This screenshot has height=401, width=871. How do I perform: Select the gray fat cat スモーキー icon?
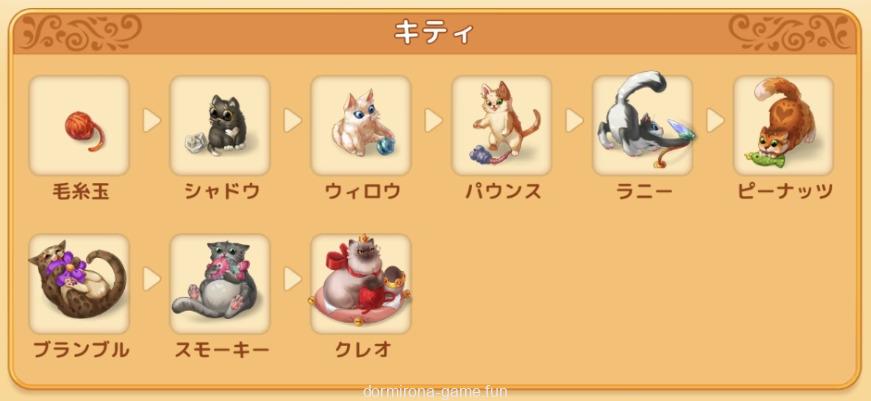(220, 284)
